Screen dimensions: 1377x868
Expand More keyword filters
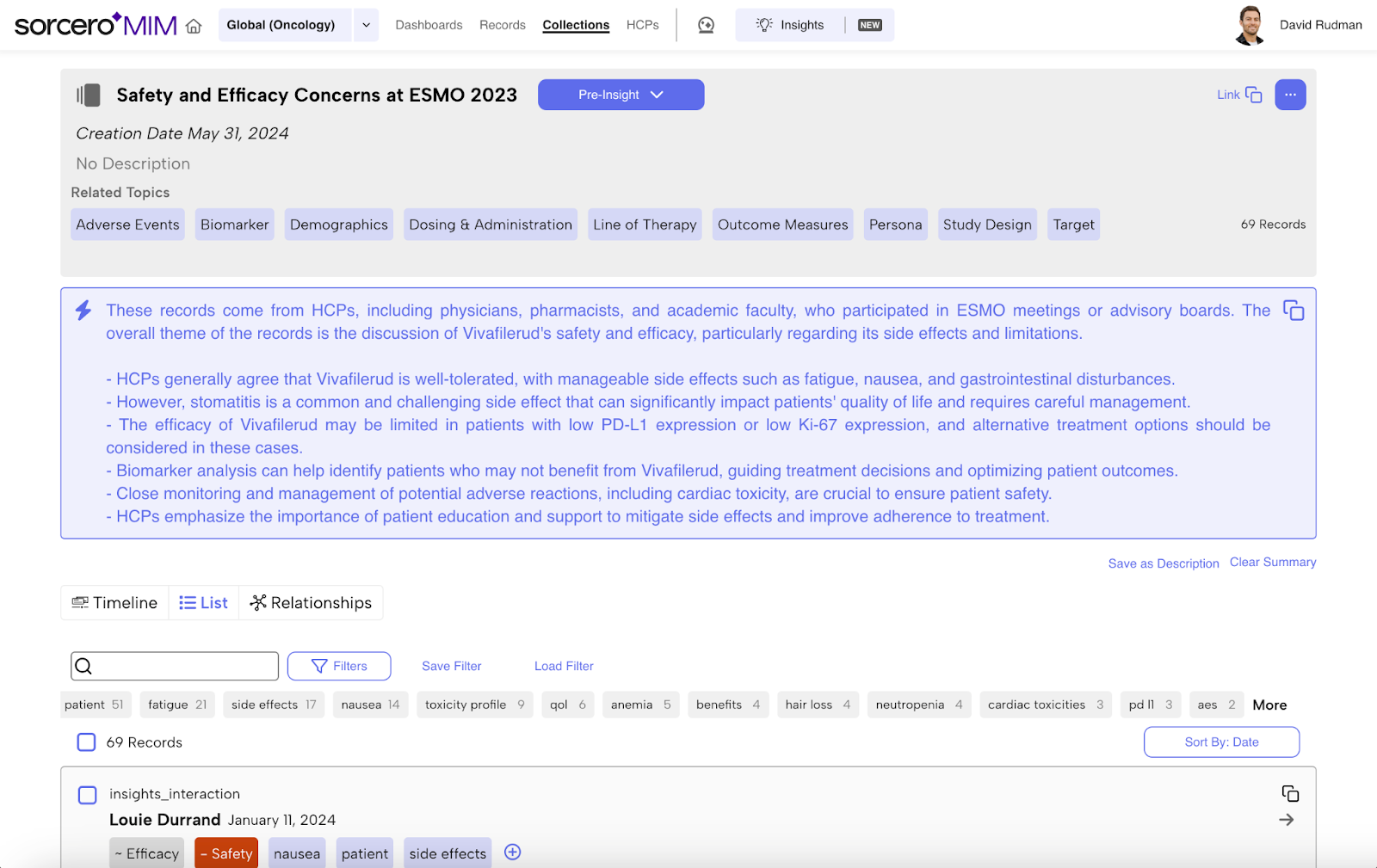click(x=1269, y=705)
